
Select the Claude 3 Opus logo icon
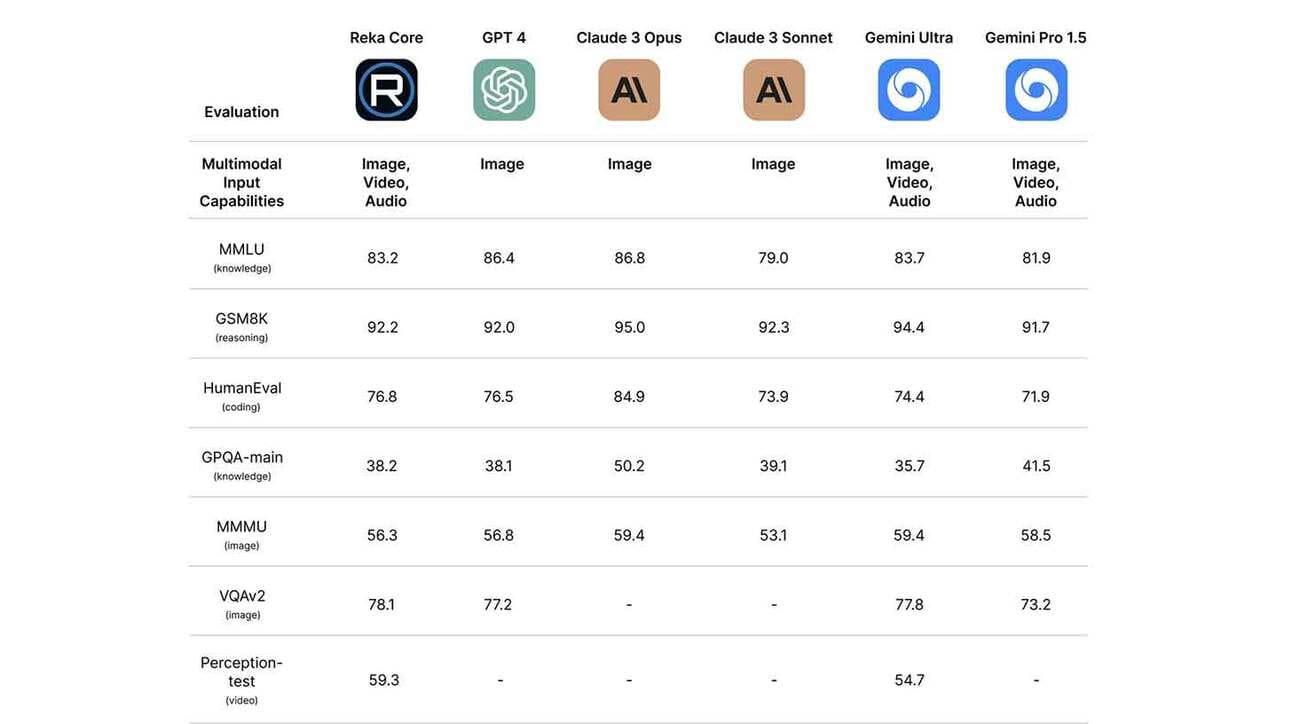click(x=629, y=90)
